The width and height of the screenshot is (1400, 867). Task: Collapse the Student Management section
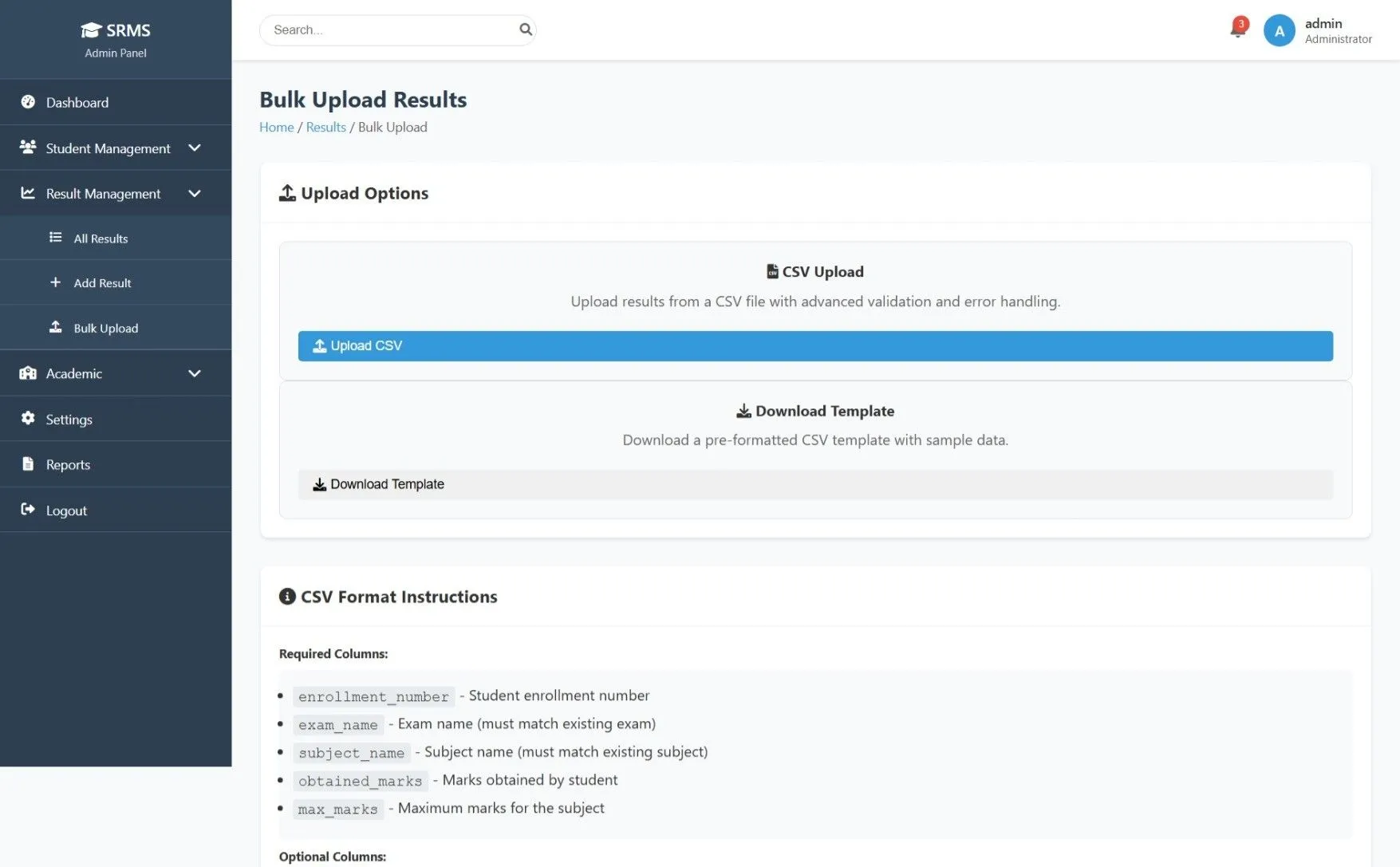pyautogui.click(x=194, y=148)
